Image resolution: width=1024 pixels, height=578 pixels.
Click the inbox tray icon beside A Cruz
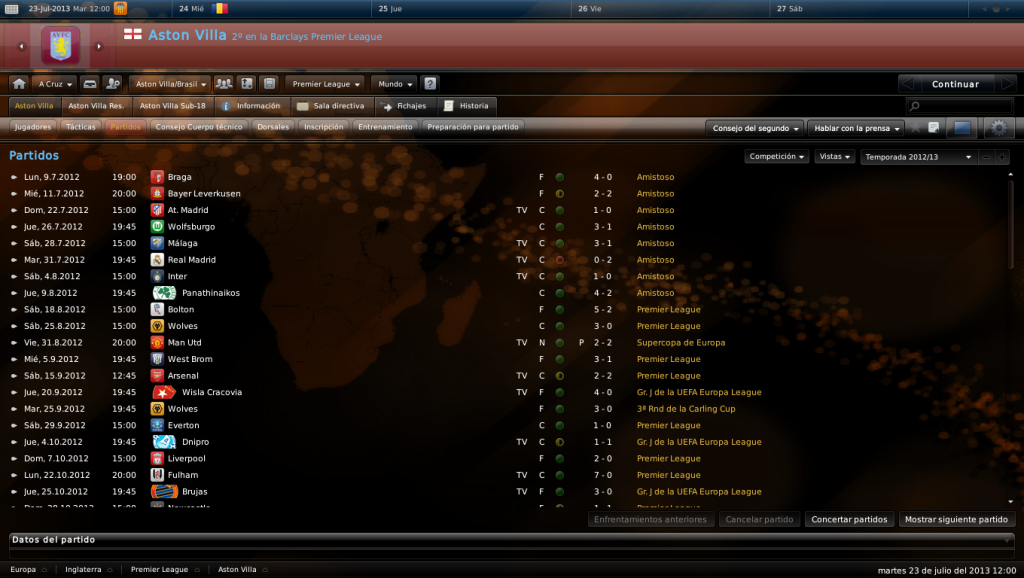coord(90,84)
